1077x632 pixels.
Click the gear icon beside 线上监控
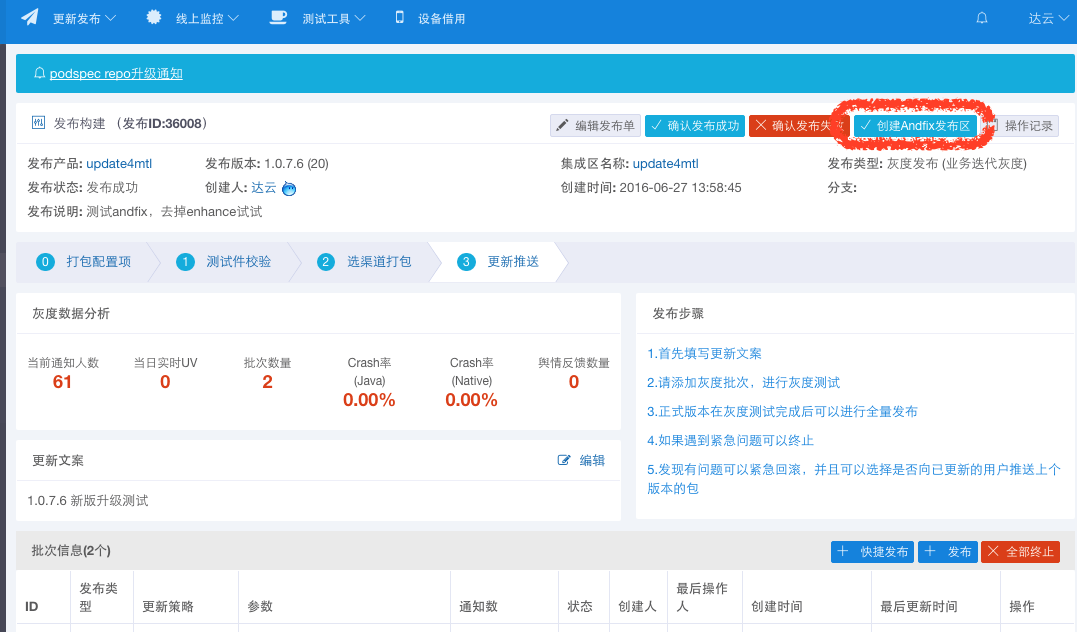[153, 17]
